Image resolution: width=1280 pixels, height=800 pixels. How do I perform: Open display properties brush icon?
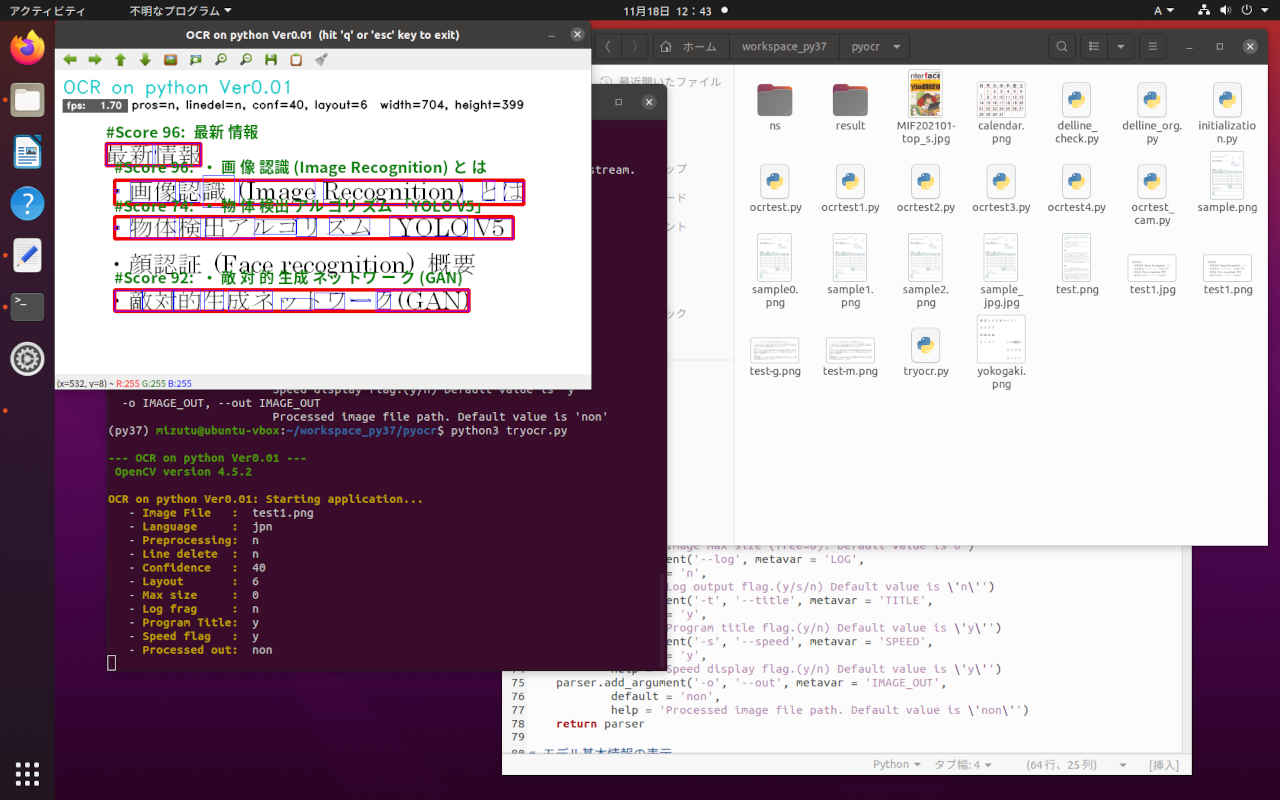coord(321,60)
